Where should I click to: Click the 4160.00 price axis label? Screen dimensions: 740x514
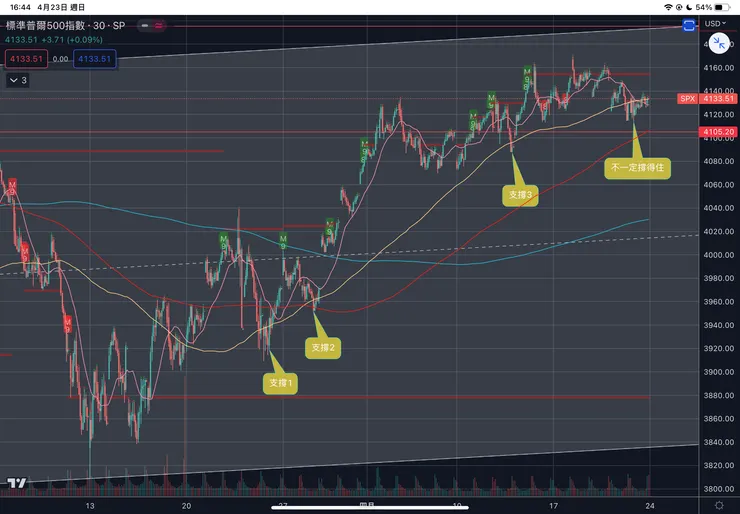[719, 68]
